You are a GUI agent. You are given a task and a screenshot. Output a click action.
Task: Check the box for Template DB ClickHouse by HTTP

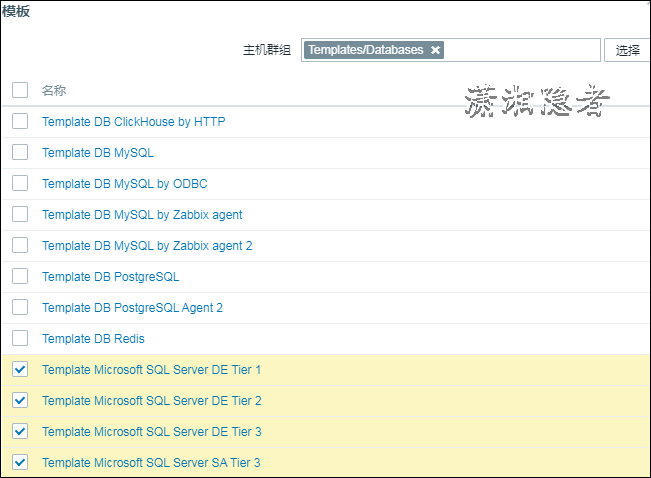[x=20, y=121]
